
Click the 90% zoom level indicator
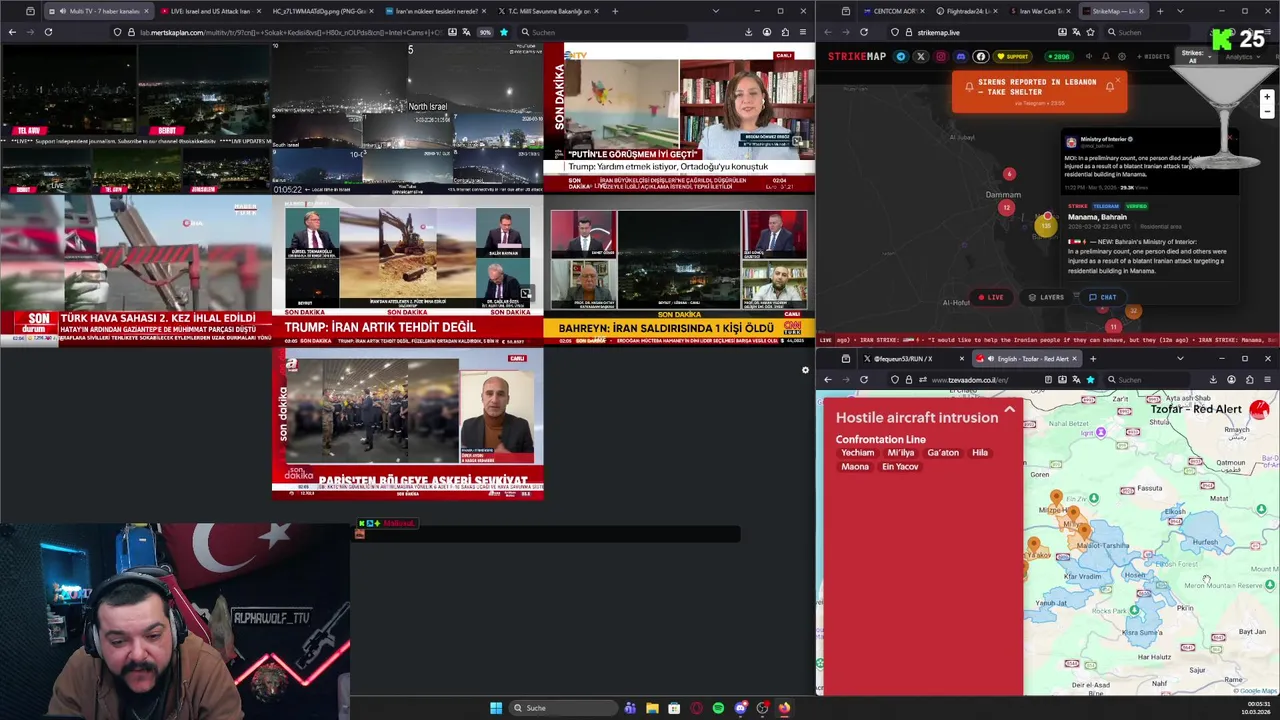pos(485,32)
